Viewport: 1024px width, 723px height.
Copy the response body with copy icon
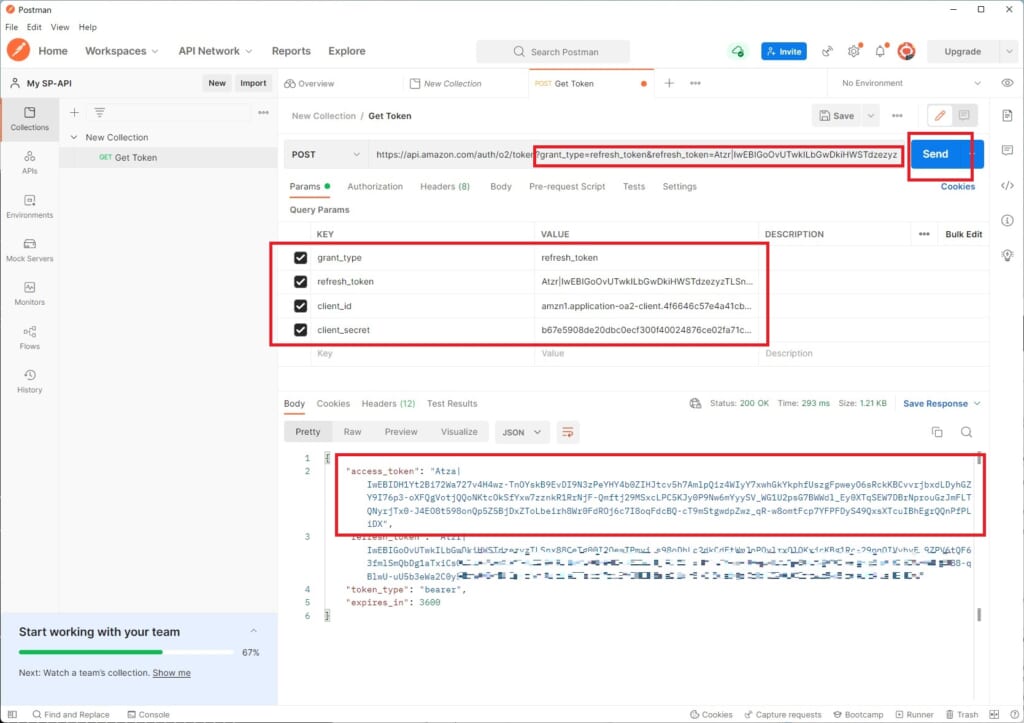click(936, 432)
